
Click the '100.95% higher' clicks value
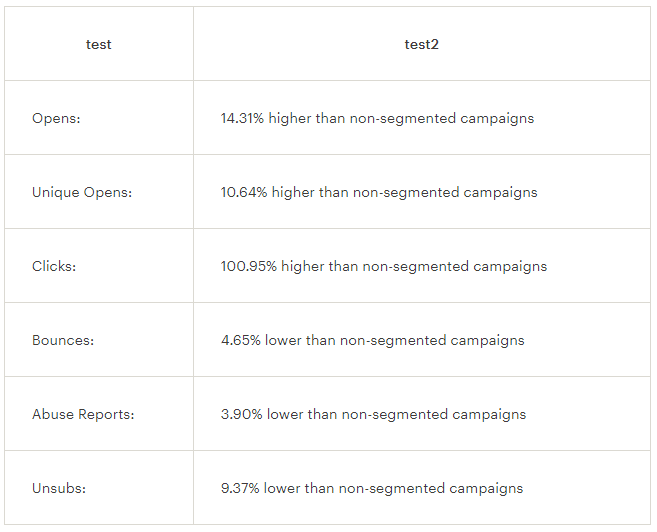pos(273,266)
